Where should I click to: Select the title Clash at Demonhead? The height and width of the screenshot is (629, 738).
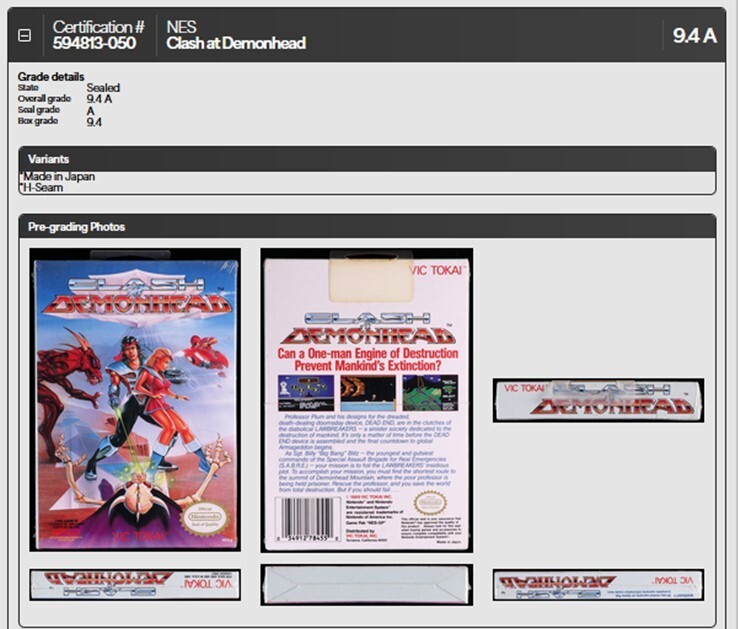(236, 43)
